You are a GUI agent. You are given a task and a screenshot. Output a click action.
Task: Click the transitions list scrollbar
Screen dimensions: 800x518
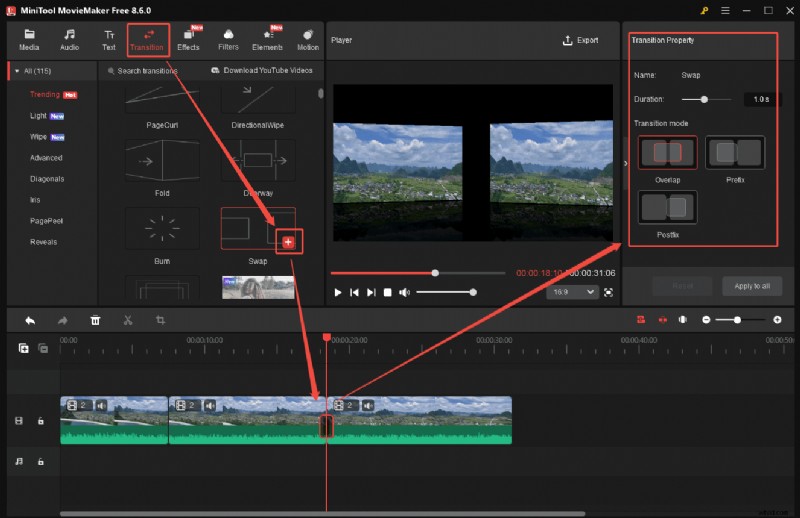(320, 94)
